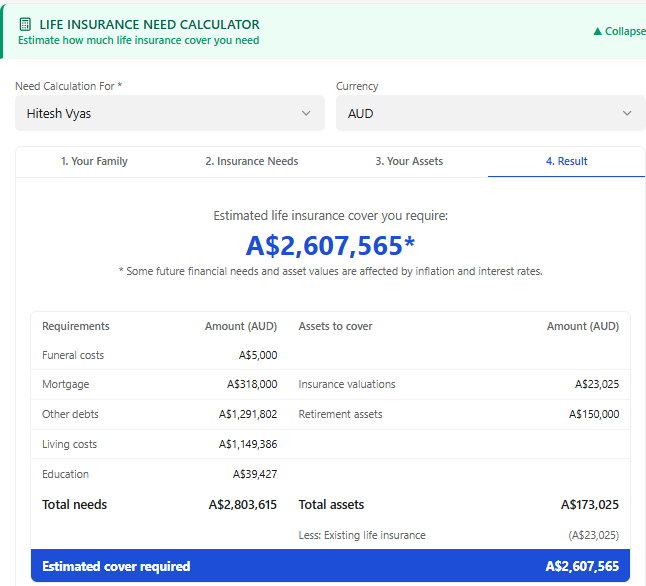
Task: Click the Living costs row label
Action: [70, 444]
